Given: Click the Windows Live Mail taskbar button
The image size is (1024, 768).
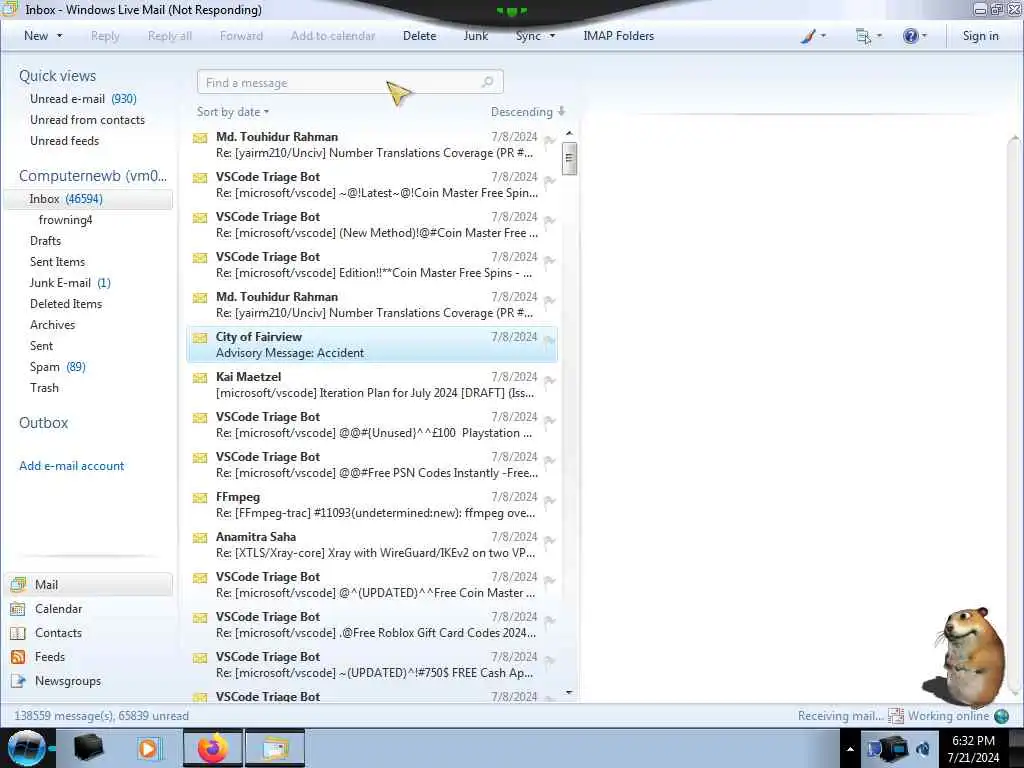Looking at the screenshot, I should 275,748.
